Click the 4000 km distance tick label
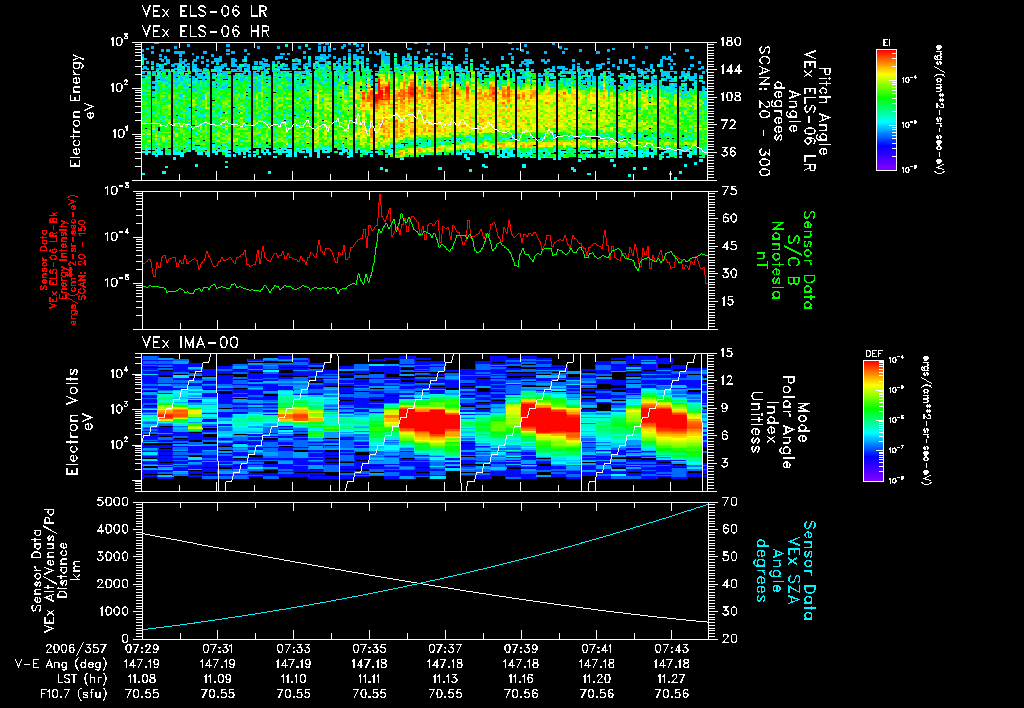The width and height of the screenshot is (1024, 708). [x=113, y=529]
